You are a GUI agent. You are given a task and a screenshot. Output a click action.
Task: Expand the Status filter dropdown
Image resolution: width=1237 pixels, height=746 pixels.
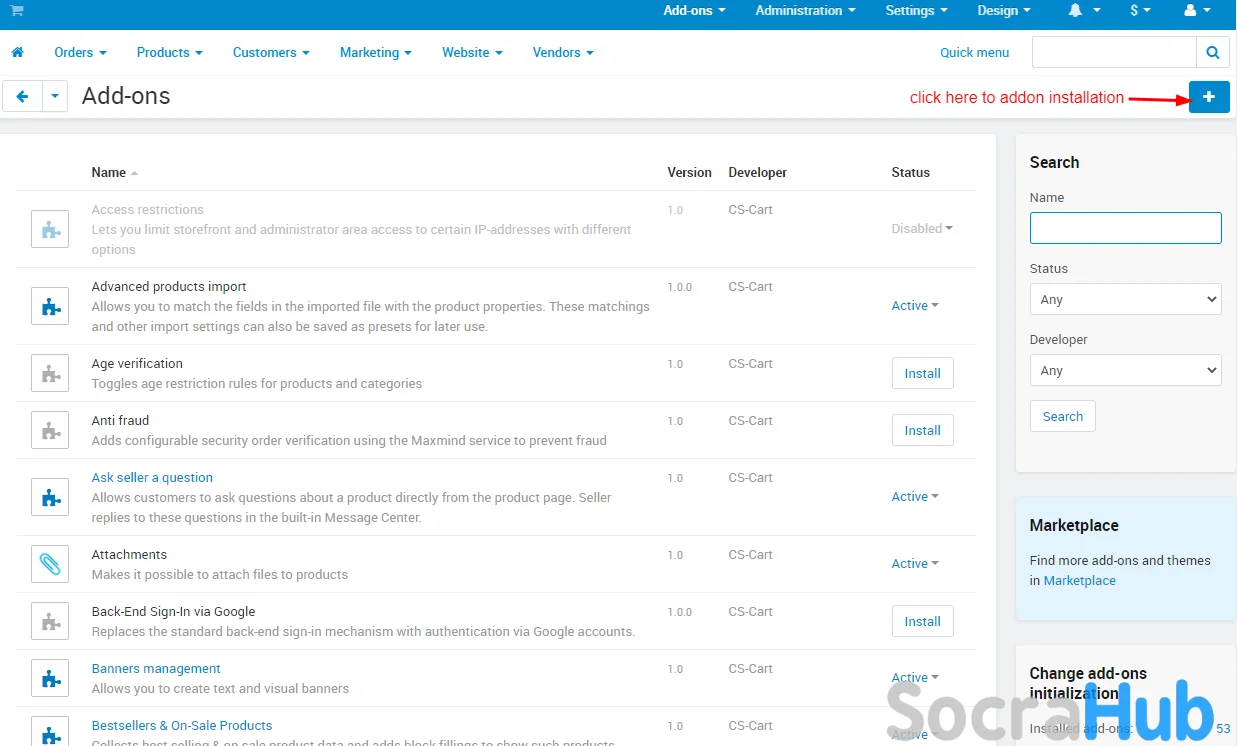tap(1125, 299)
